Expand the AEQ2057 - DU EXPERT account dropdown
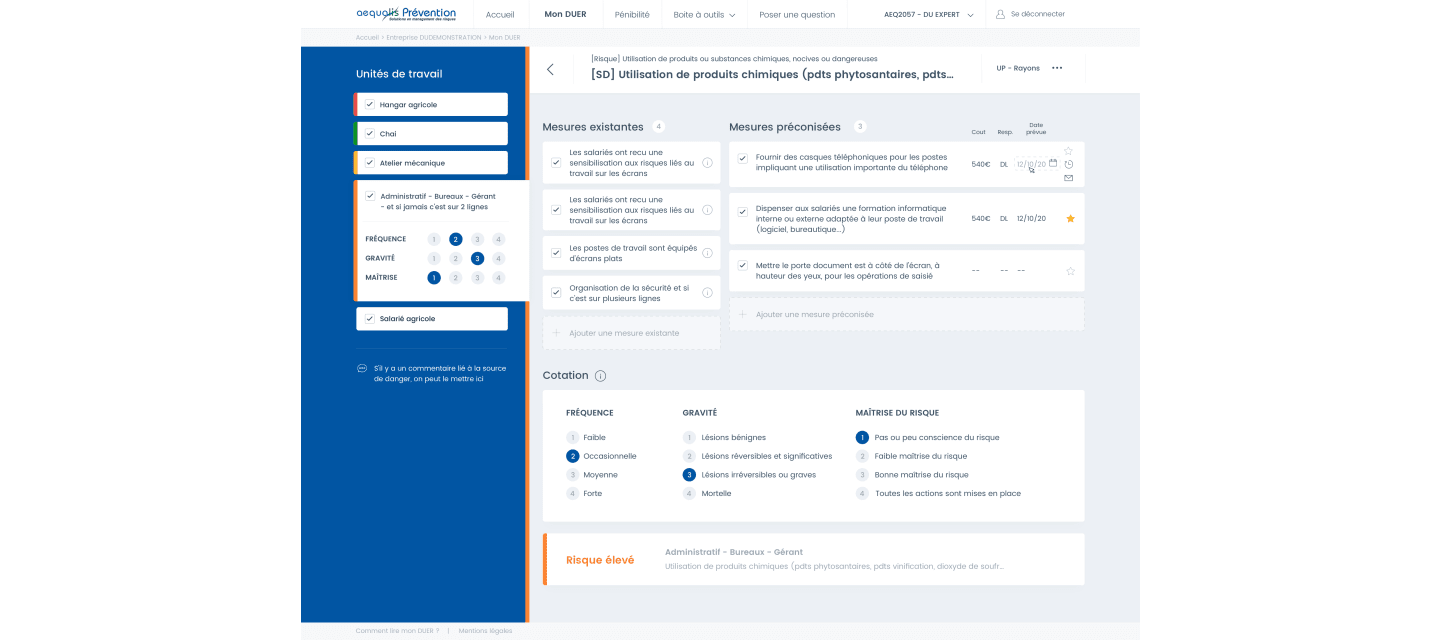This screenshot has height=640, width=1440. pos(929,15)
